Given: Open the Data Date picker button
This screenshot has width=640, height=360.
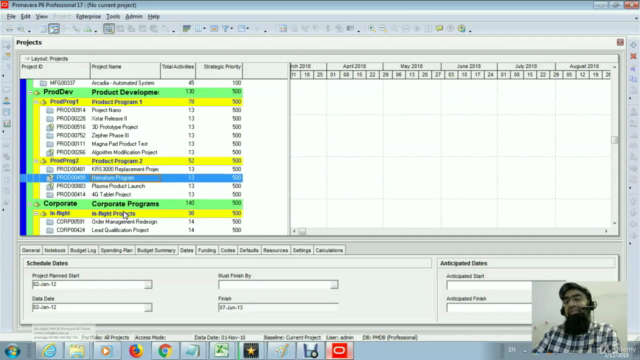Looking at the screenshot, I should pos(148,307).
